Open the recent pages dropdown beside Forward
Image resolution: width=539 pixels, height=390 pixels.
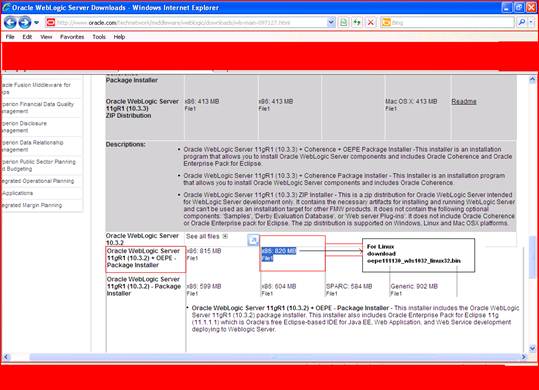[x=36, y=23]
